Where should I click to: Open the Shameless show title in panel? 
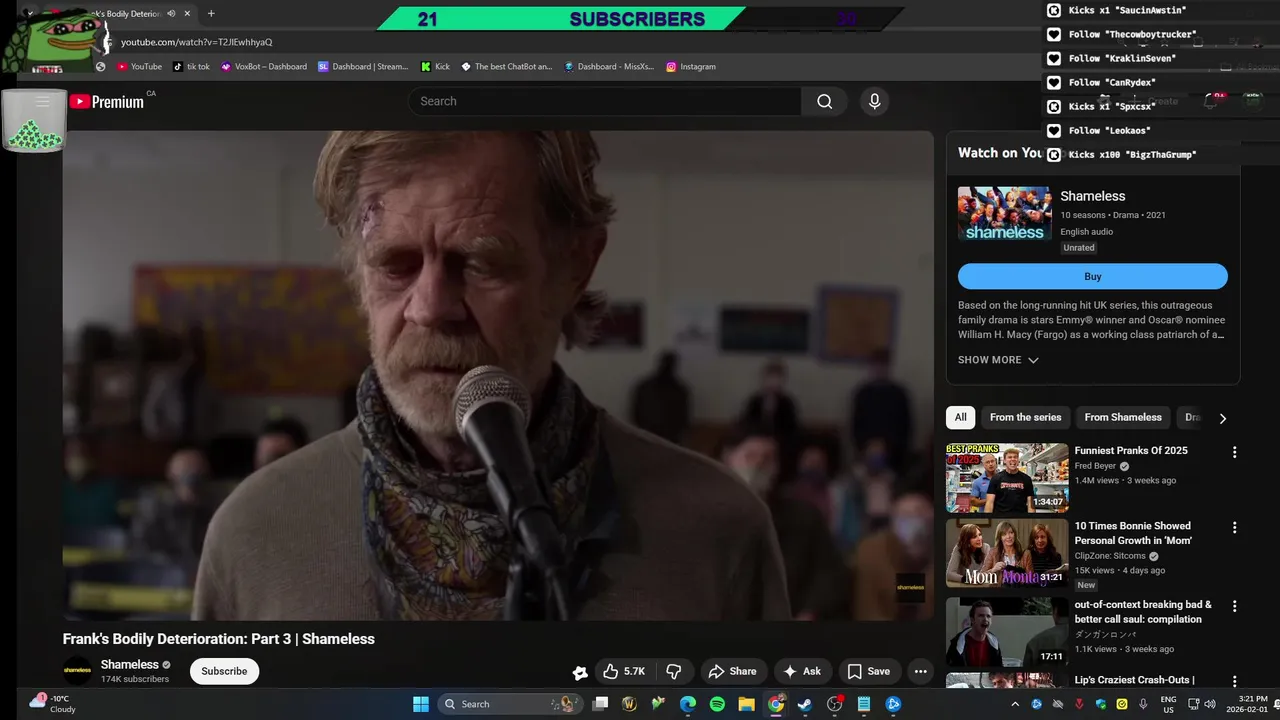click(x=1093, y=196)
